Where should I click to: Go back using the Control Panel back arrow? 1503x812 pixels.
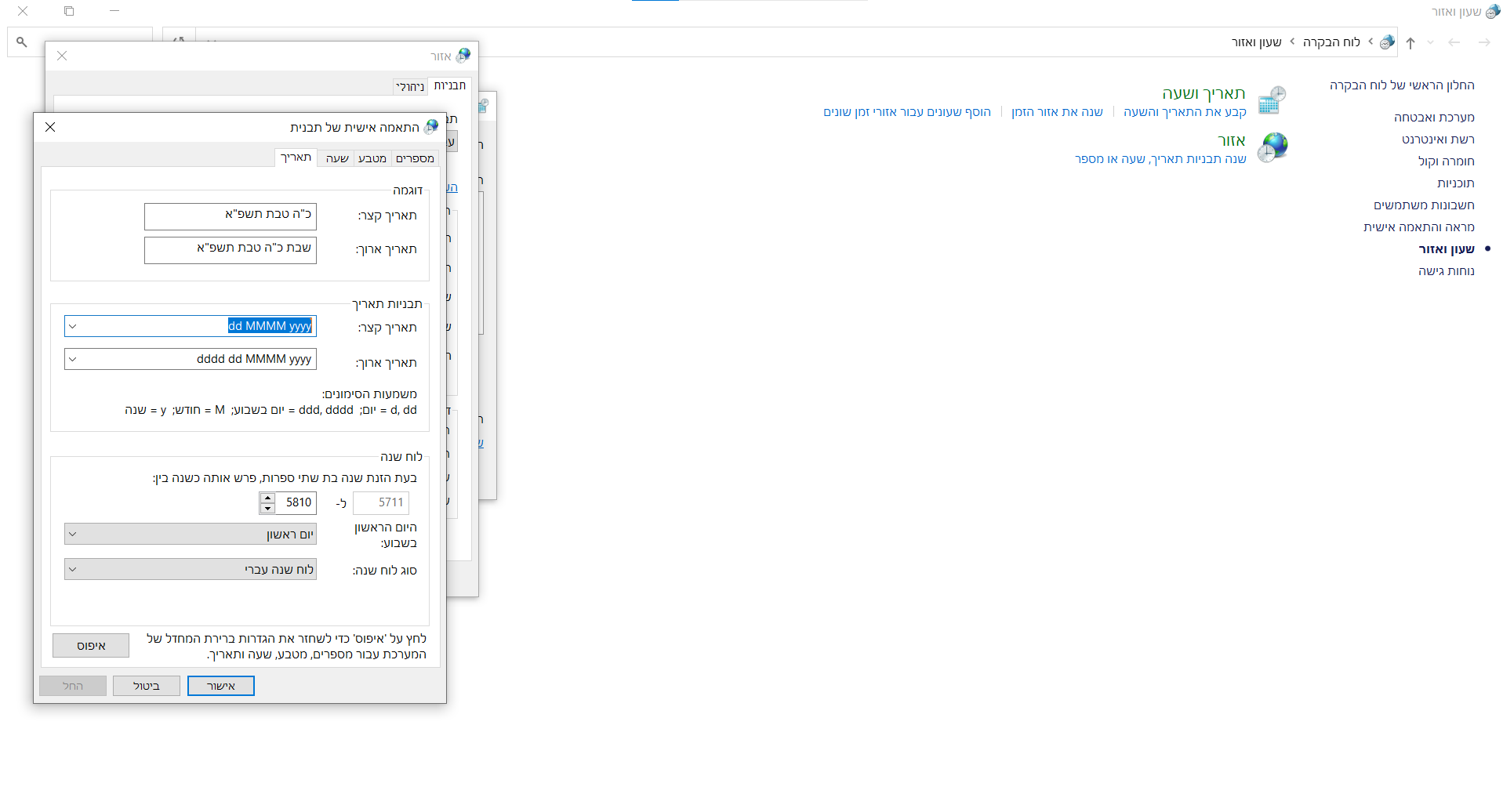pos(1454,42)
